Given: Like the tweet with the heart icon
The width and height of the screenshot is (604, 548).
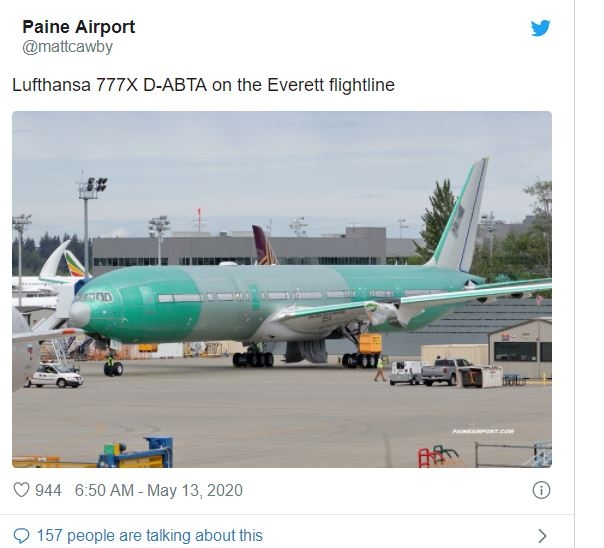Looking at the screenshot, I should pyautogui.click(x=21, y=491).
